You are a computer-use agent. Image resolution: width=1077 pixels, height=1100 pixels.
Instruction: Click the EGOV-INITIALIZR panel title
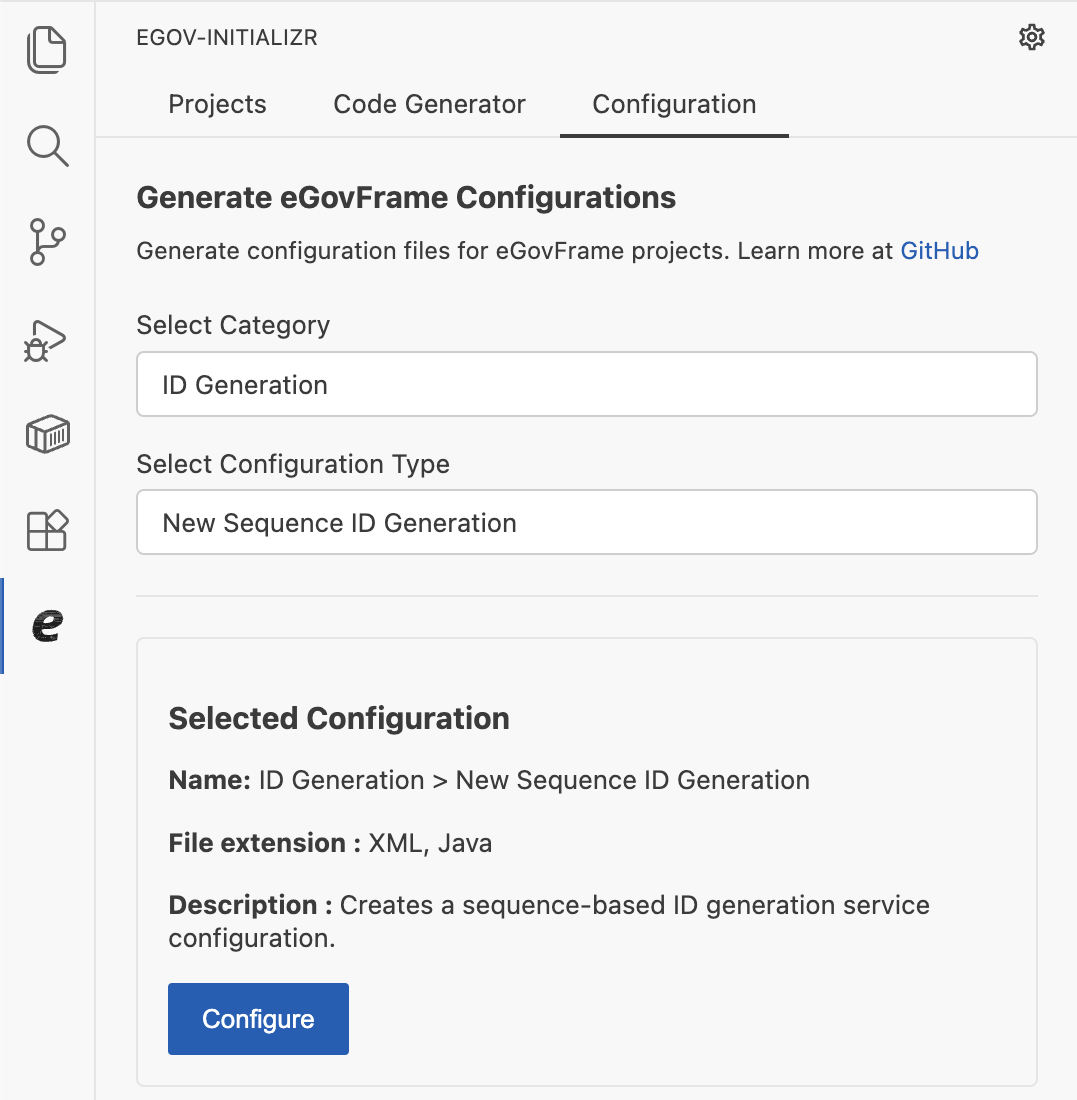[226, 37]
